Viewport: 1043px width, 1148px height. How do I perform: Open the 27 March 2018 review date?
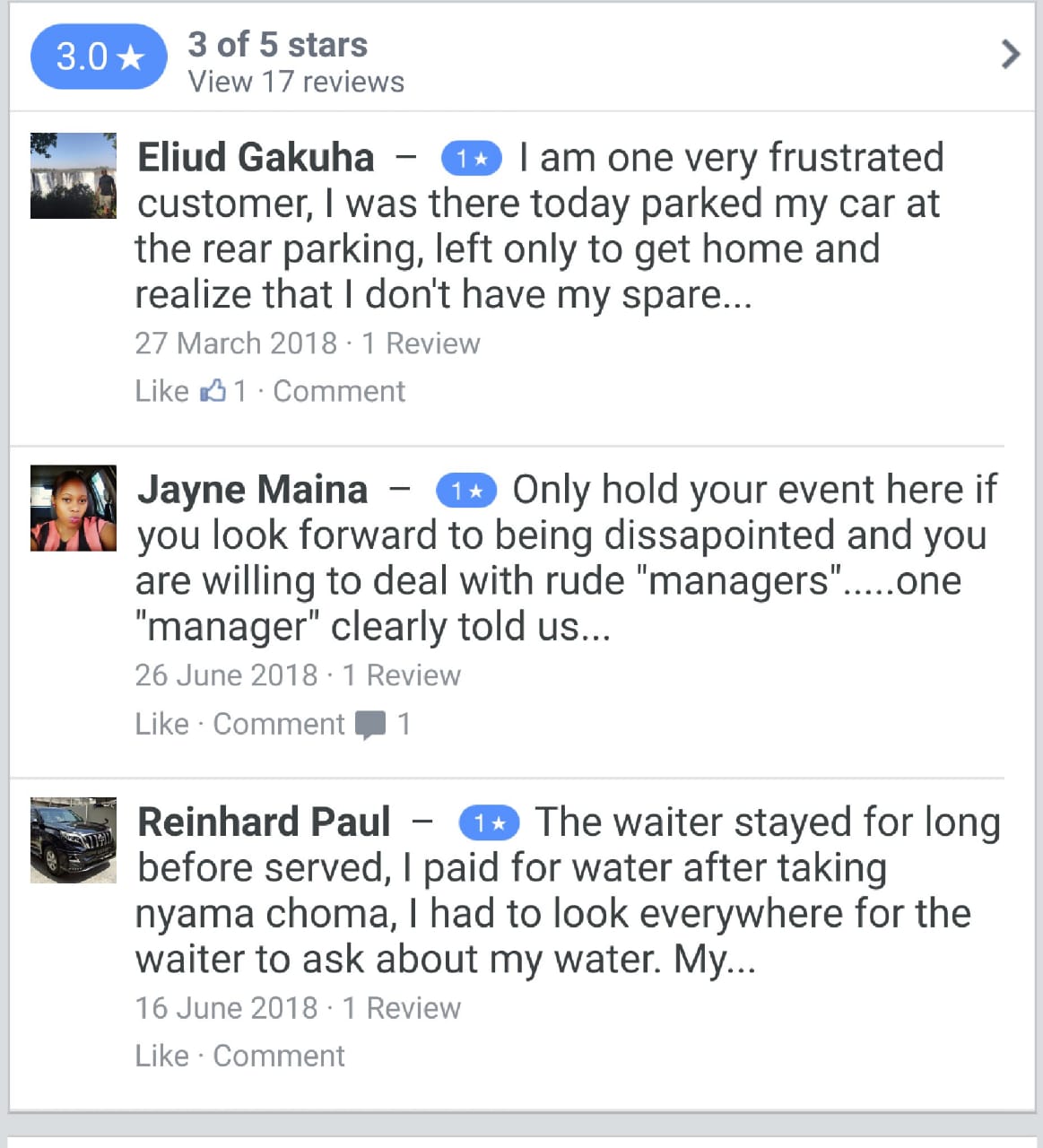[236, 344]
